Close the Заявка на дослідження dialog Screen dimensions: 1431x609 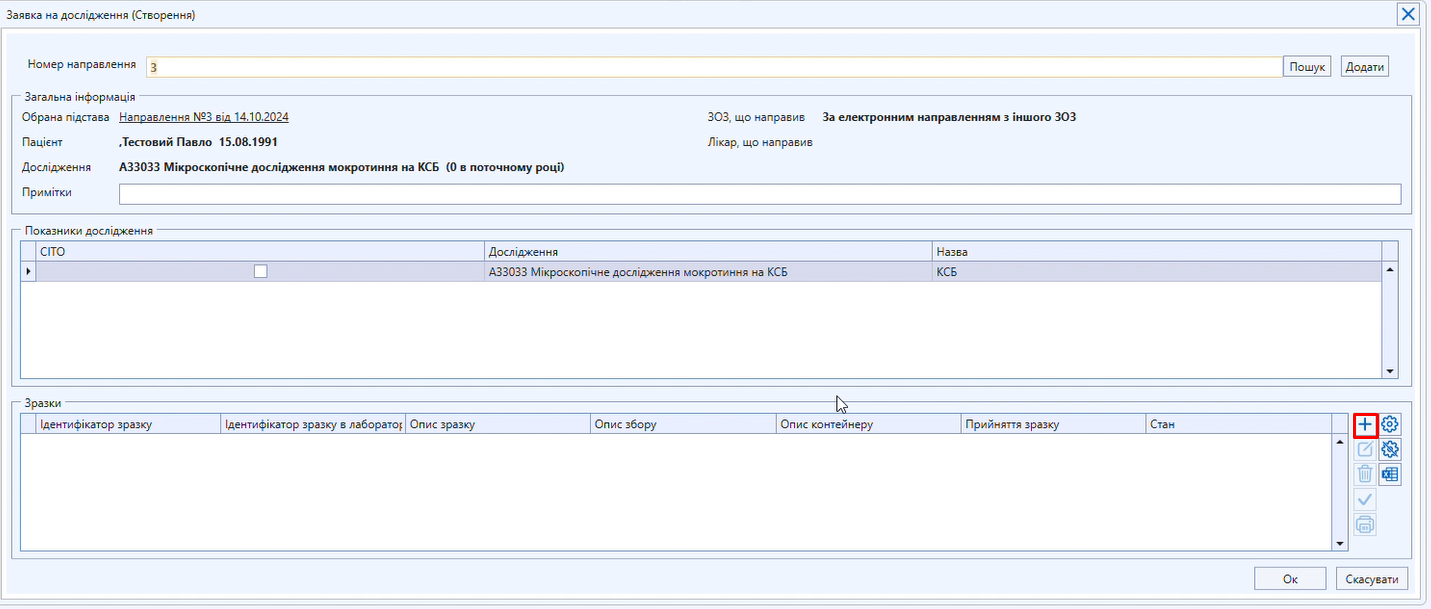pos(1408,14)
